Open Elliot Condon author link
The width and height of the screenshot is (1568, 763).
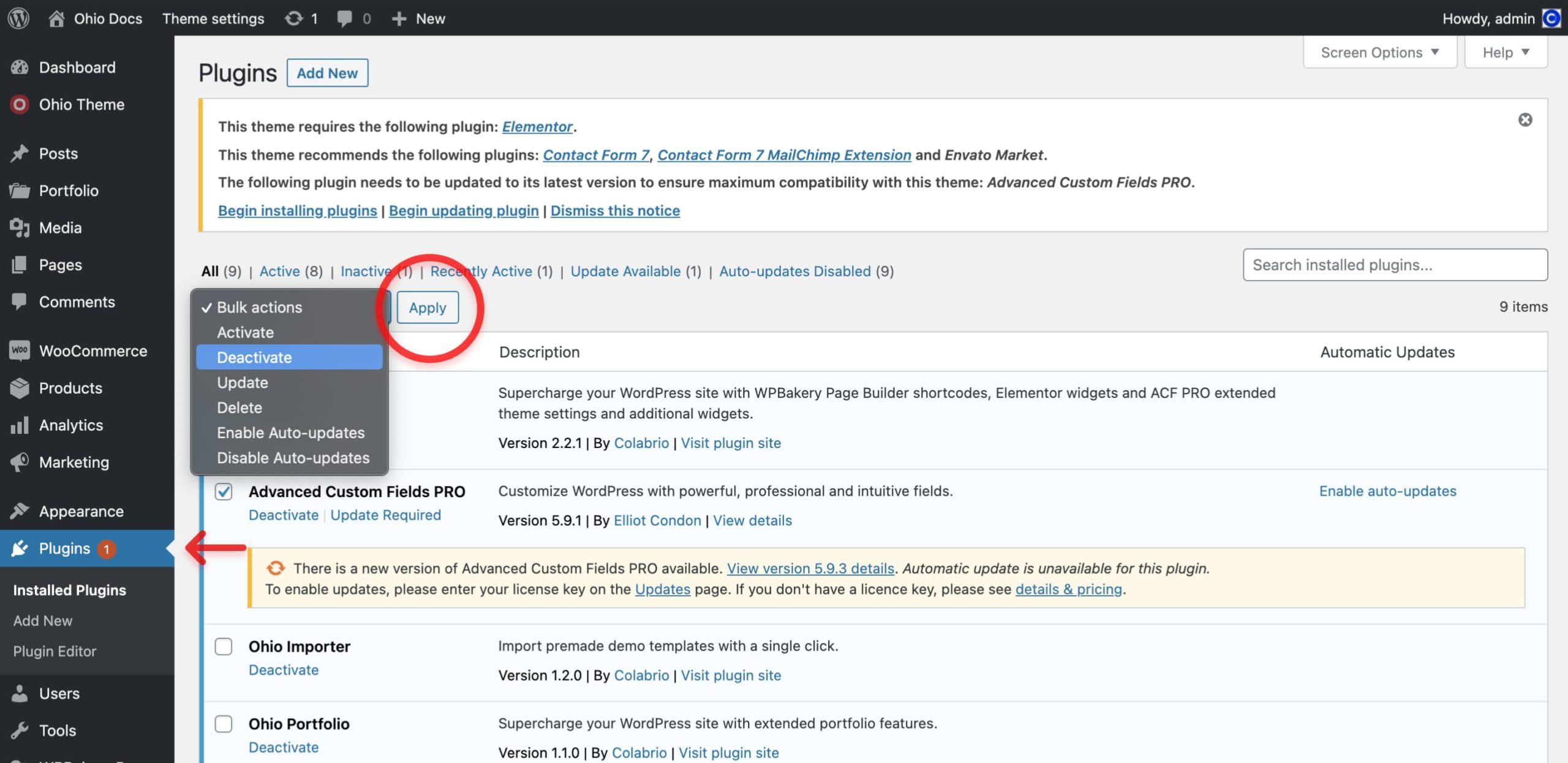pyautogui.click(x=657, y=520)
